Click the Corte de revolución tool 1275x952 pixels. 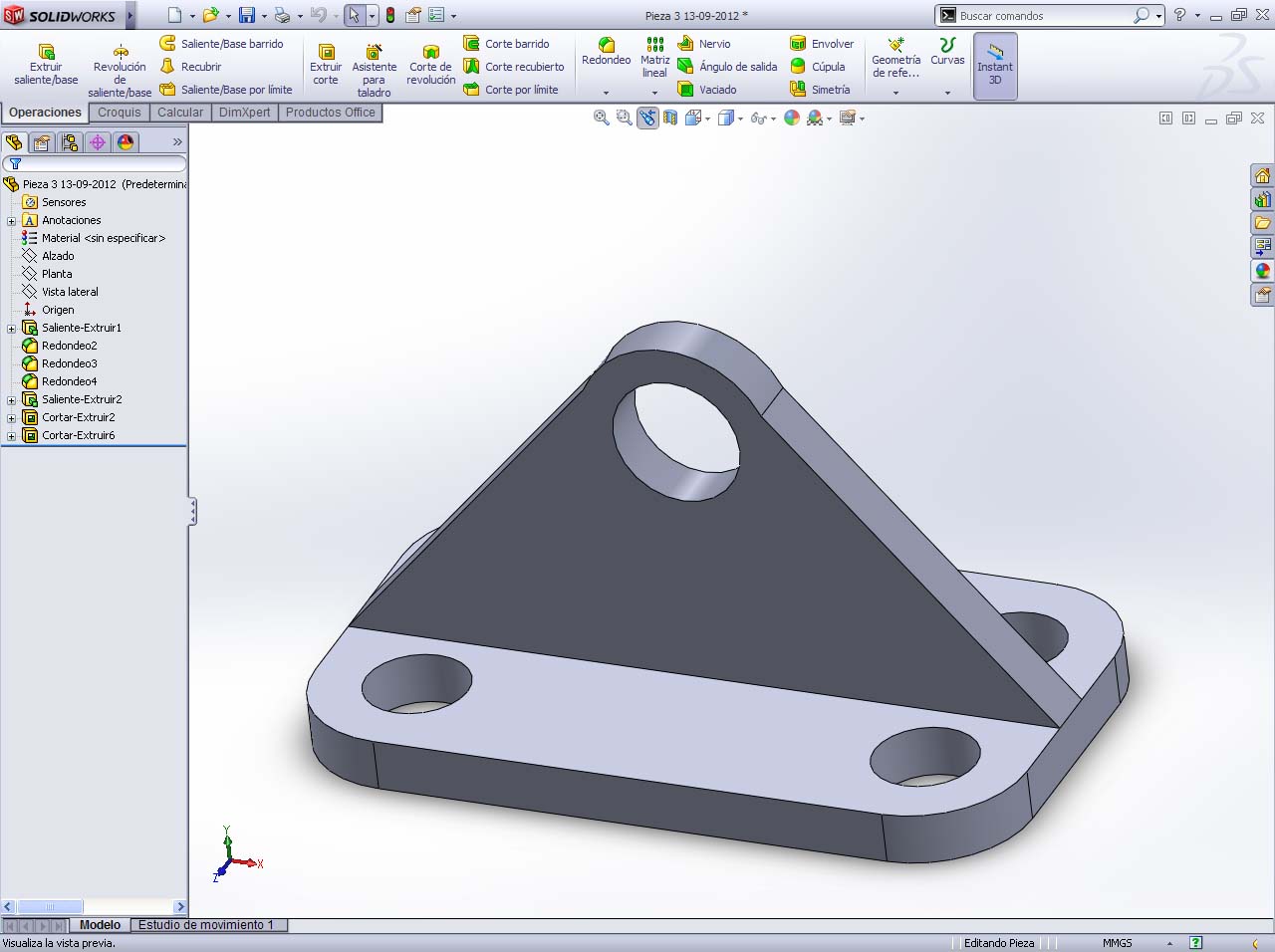431,65
